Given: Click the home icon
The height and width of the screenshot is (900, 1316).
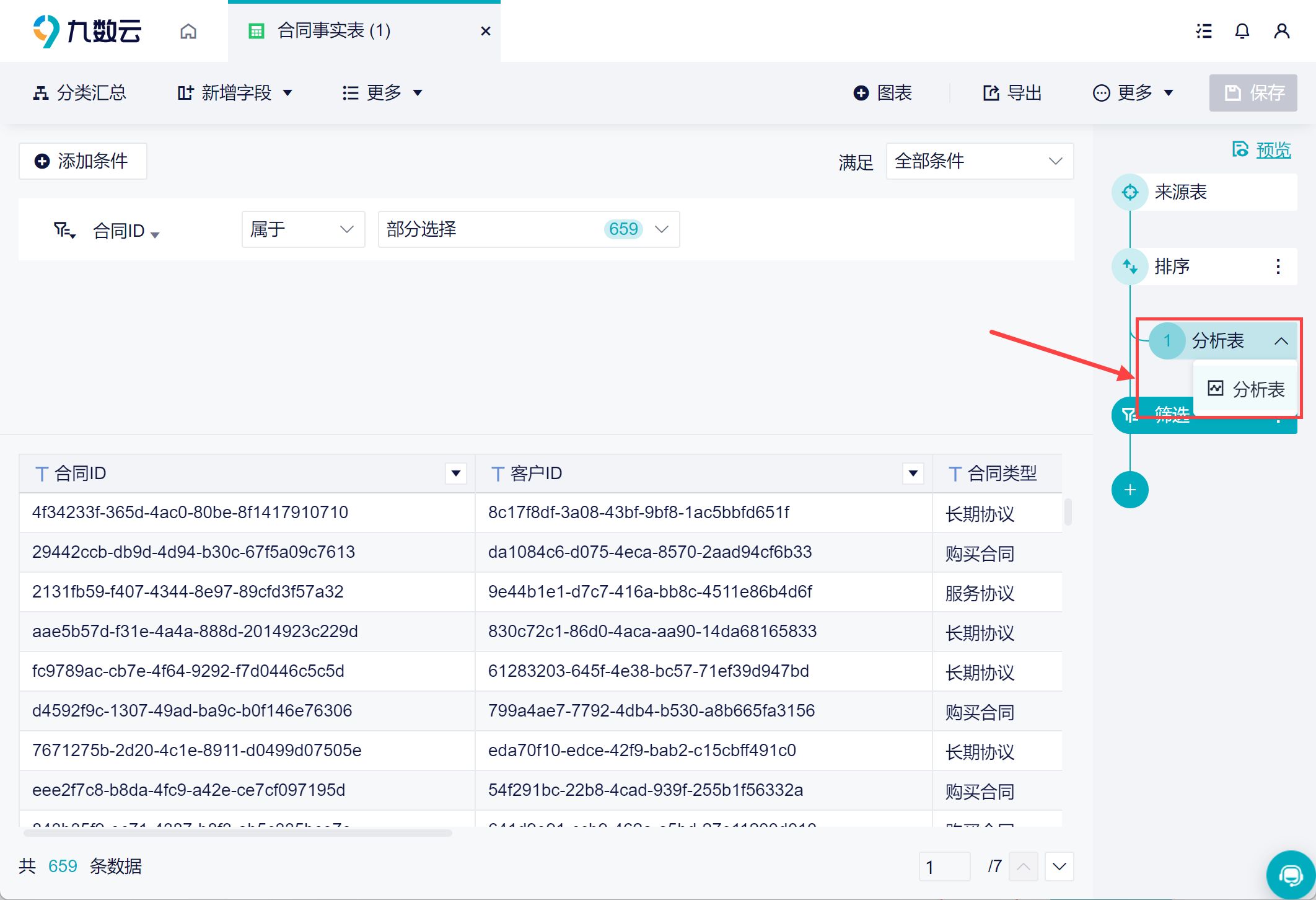Looking at the screenshot, I should coord(188,31).
